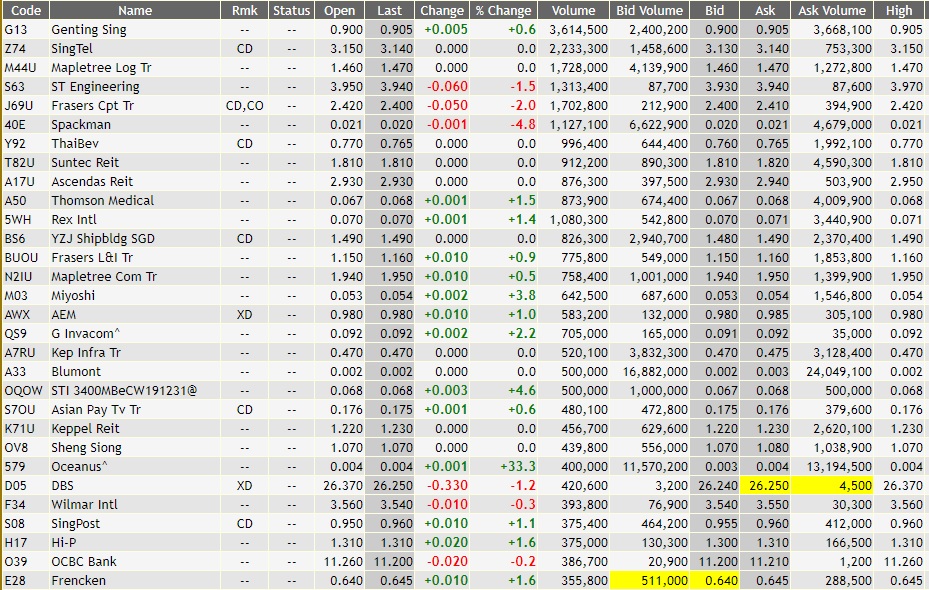
Task: Click Spackman % change value -4.8
Action: click(x=523, y=124)
